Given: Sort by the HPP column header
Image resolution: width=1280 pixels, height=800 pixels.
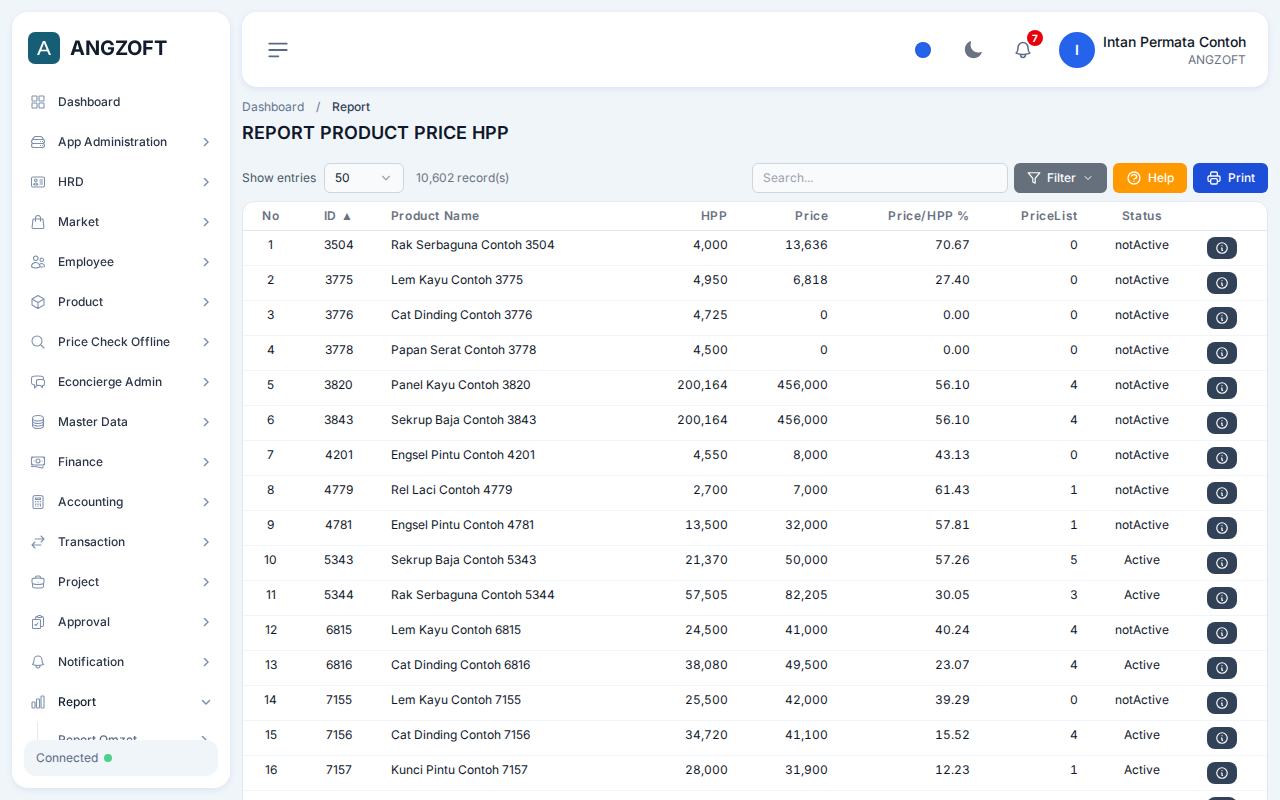Looking at the screenshot, I should (x=714, y=216).
